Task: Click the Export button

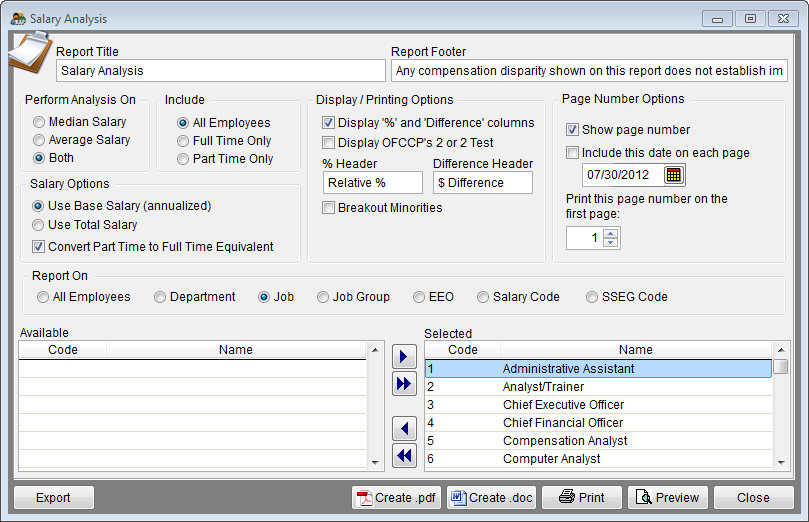Action: pyautogui.click(x=54, y=498)
